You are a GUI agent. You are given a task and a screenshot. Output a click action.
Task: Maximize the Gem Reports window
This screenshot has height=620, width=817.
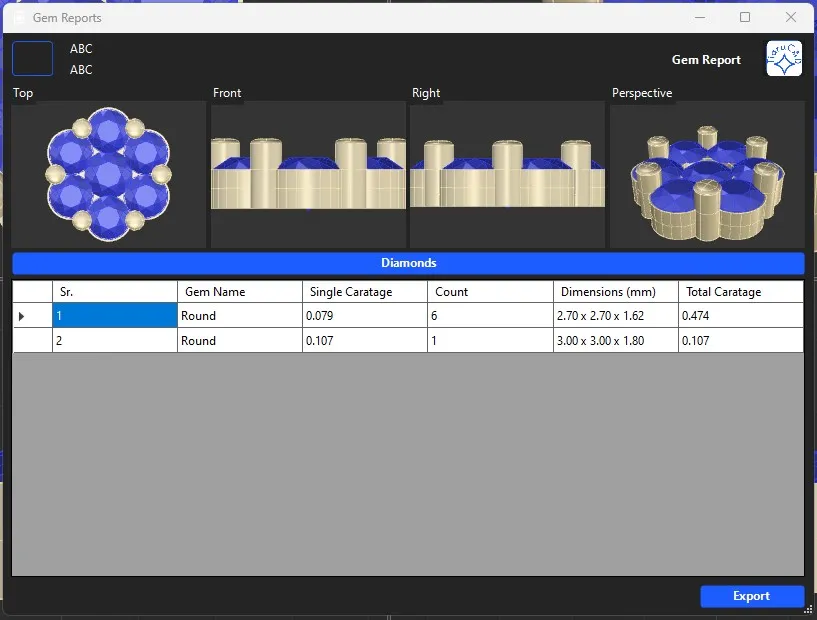[x=745, y=17]
